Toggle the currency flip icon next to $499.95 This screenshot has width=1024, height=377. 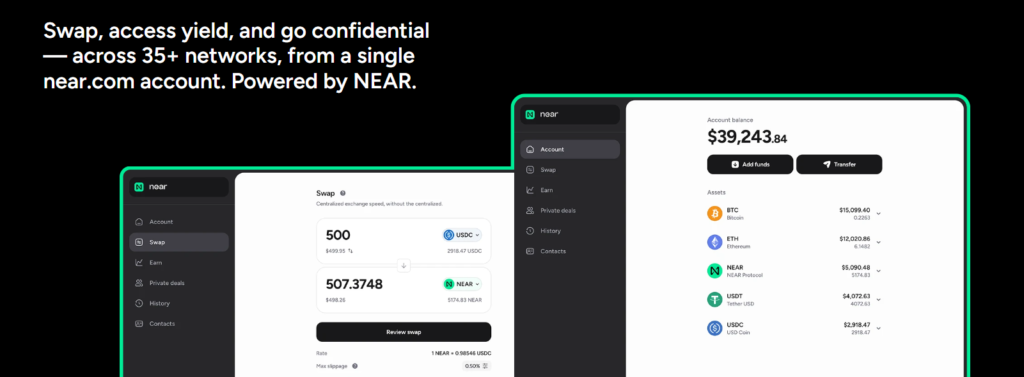pyautogui.click(x=351, y=250)
